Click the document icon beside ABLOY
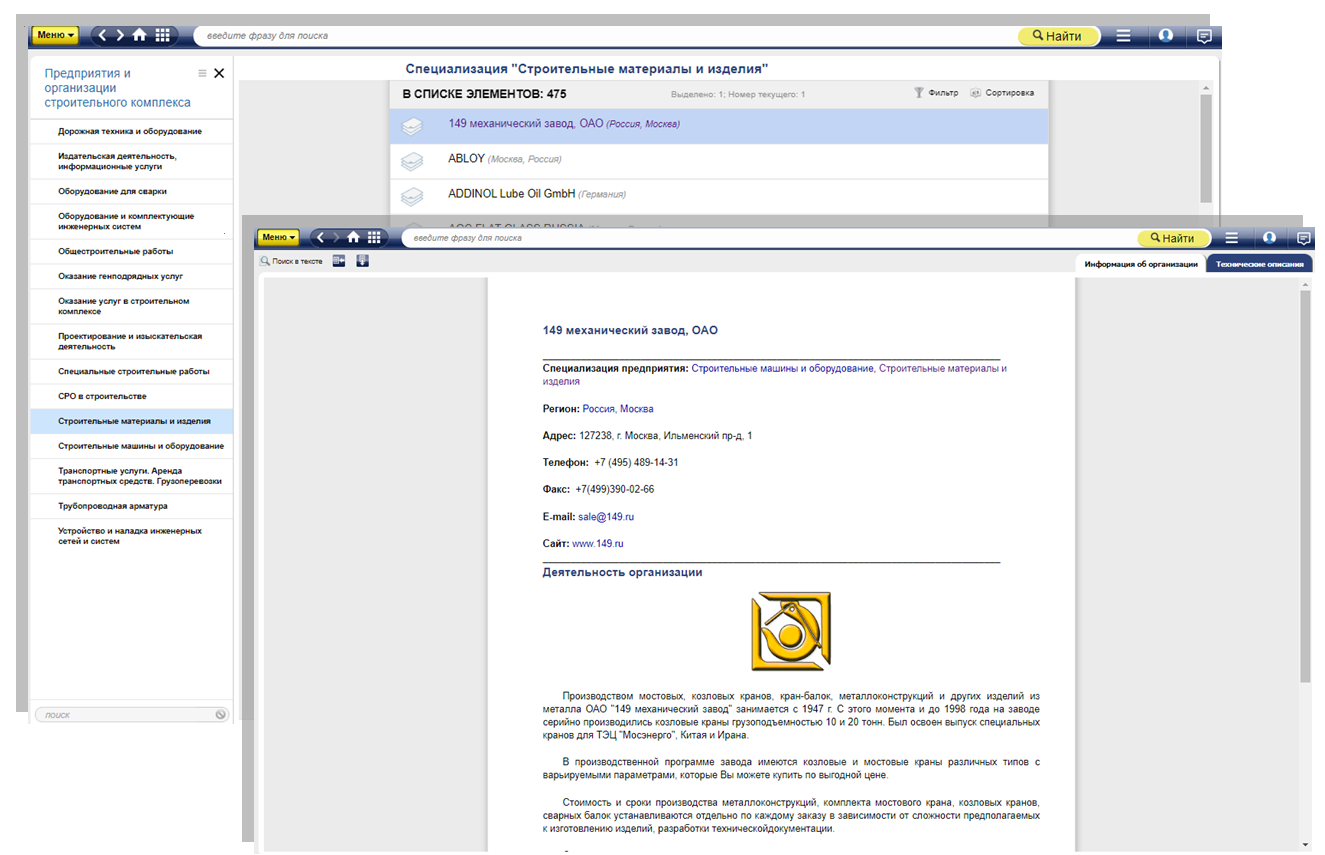This screenshot has width=1325, height=855. tap(411, 160)
